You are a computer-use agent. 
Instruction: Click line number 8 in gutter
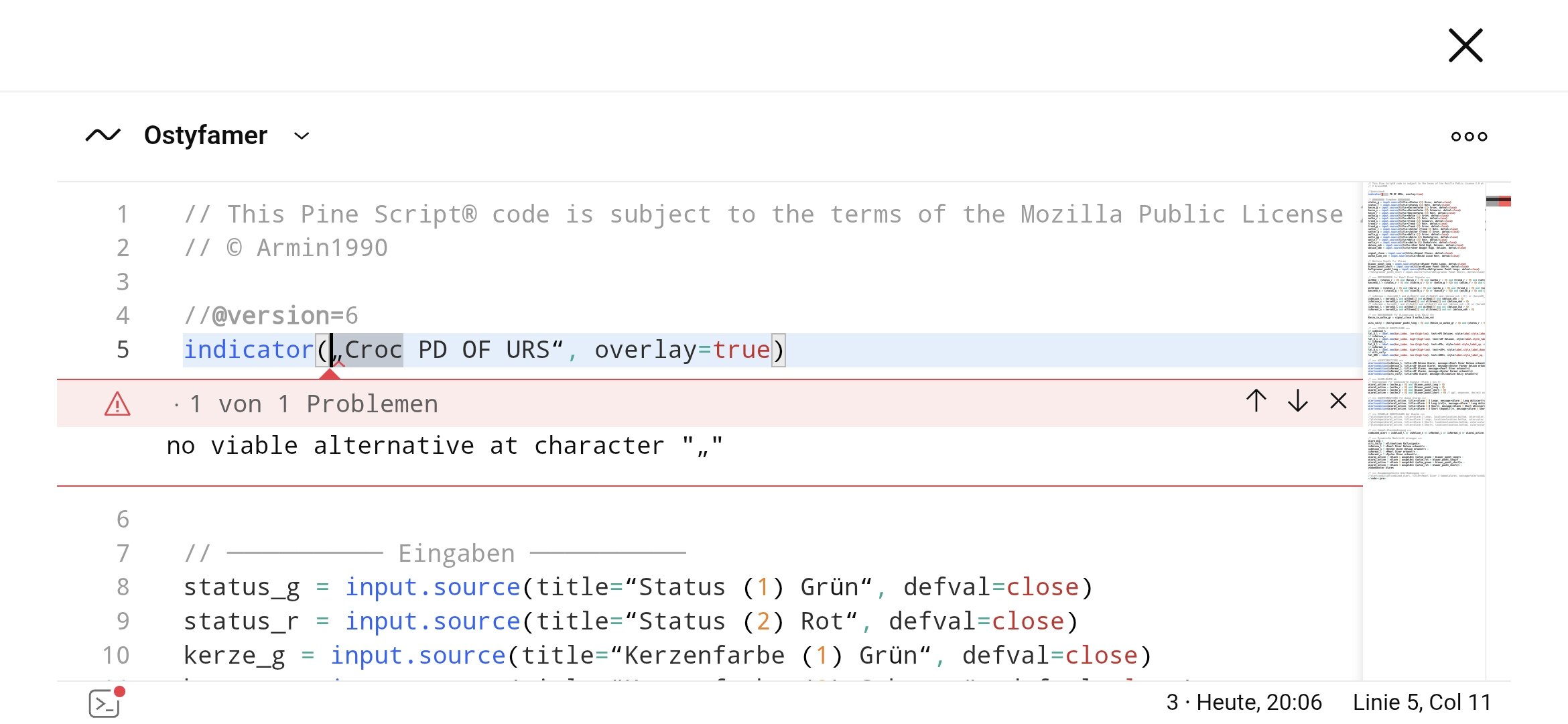[x=123, y=587]
